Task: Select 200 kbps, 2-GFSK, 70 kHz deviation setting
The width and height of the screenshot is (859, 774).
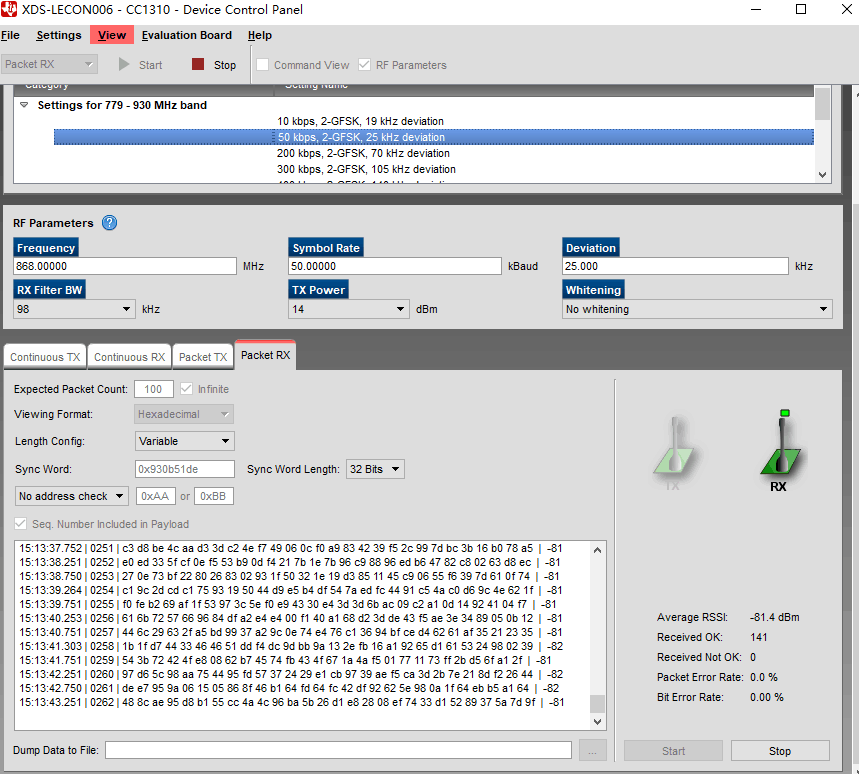Action: 363,153
